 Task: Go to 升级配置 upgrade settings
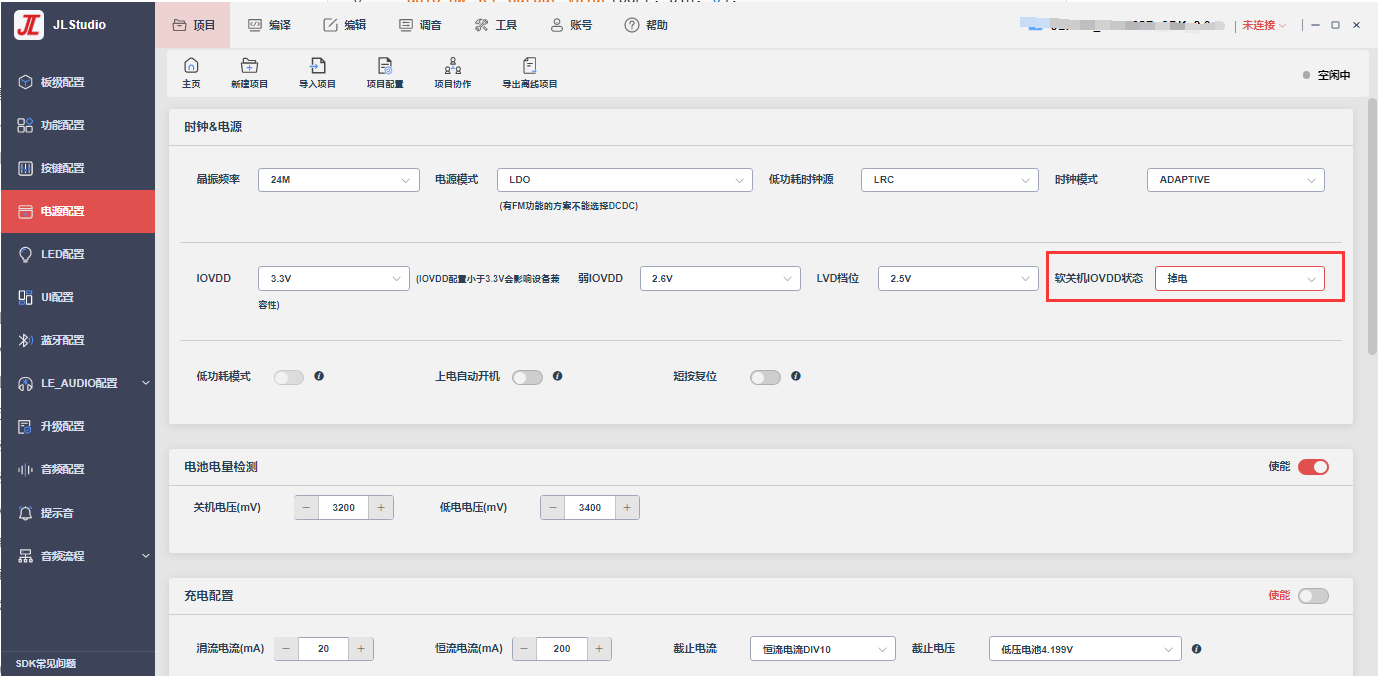(78, 426)
